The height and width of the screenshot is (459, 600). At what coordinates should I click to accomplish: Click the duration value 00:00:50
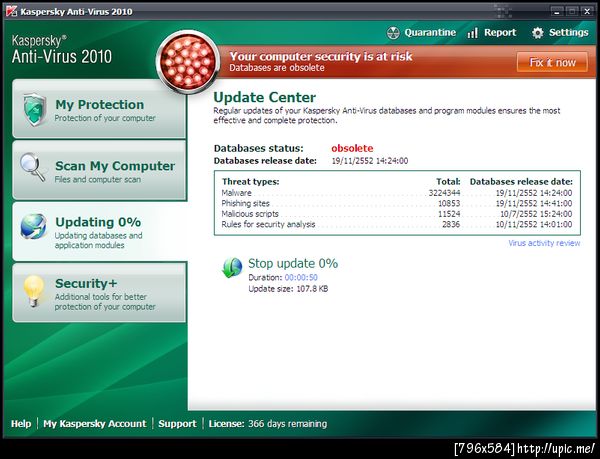pos(301,277)
